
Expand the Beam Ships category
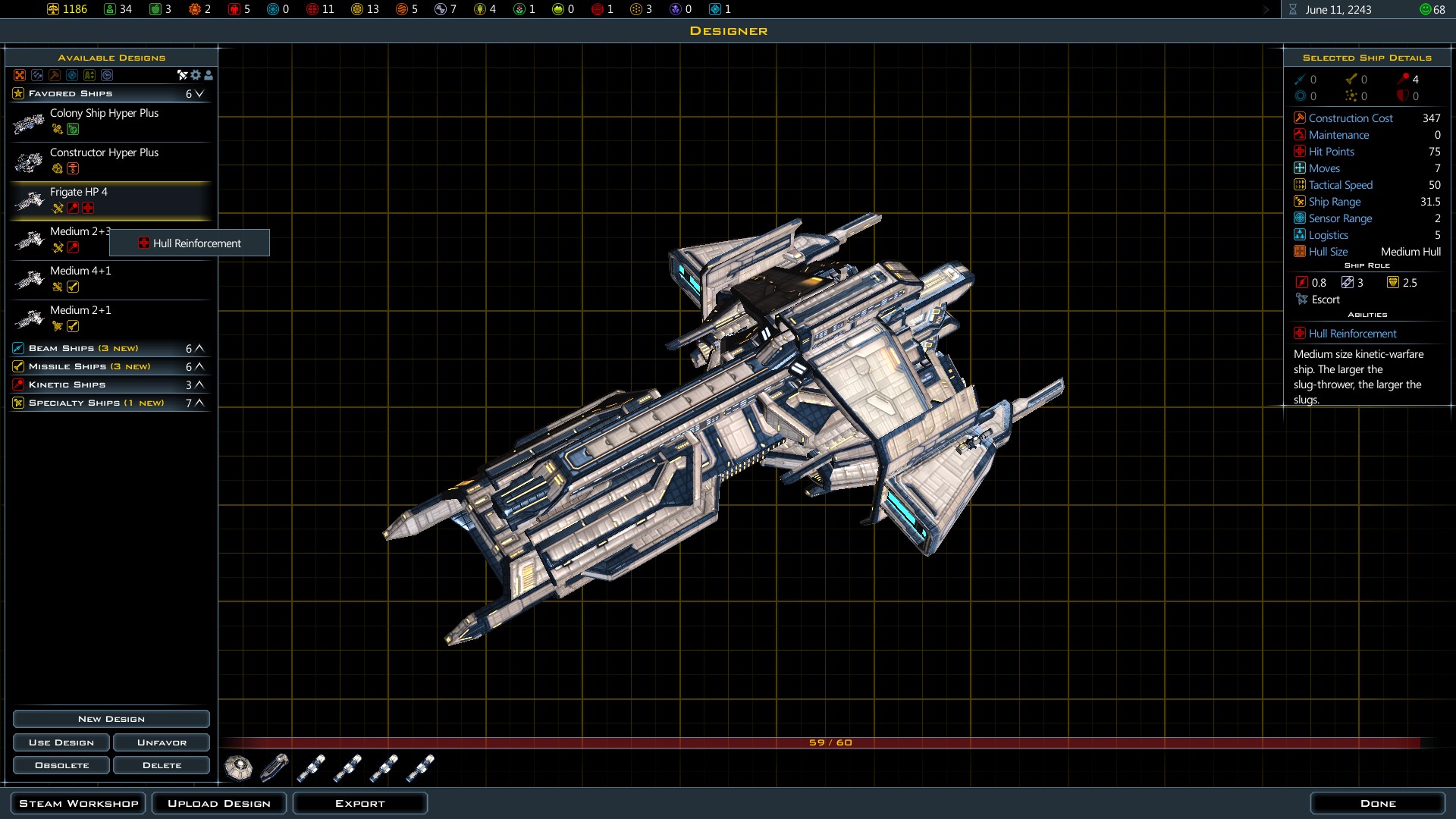pyautogui.click(x=199, y=349)
